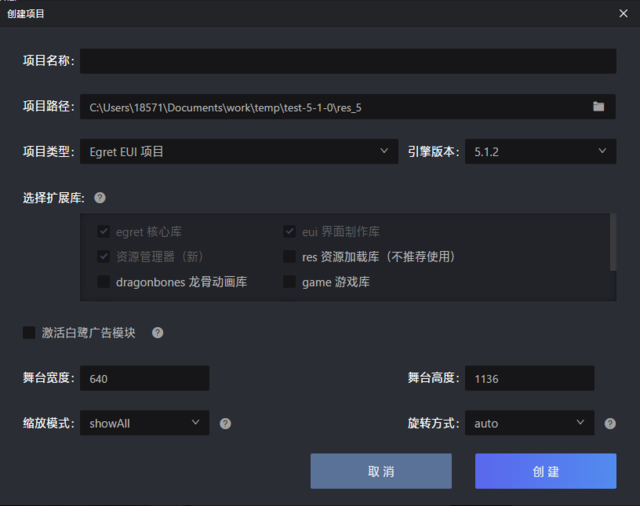Click the help icon next to 旋转方式 dropdown

click(x=610, y=424)
